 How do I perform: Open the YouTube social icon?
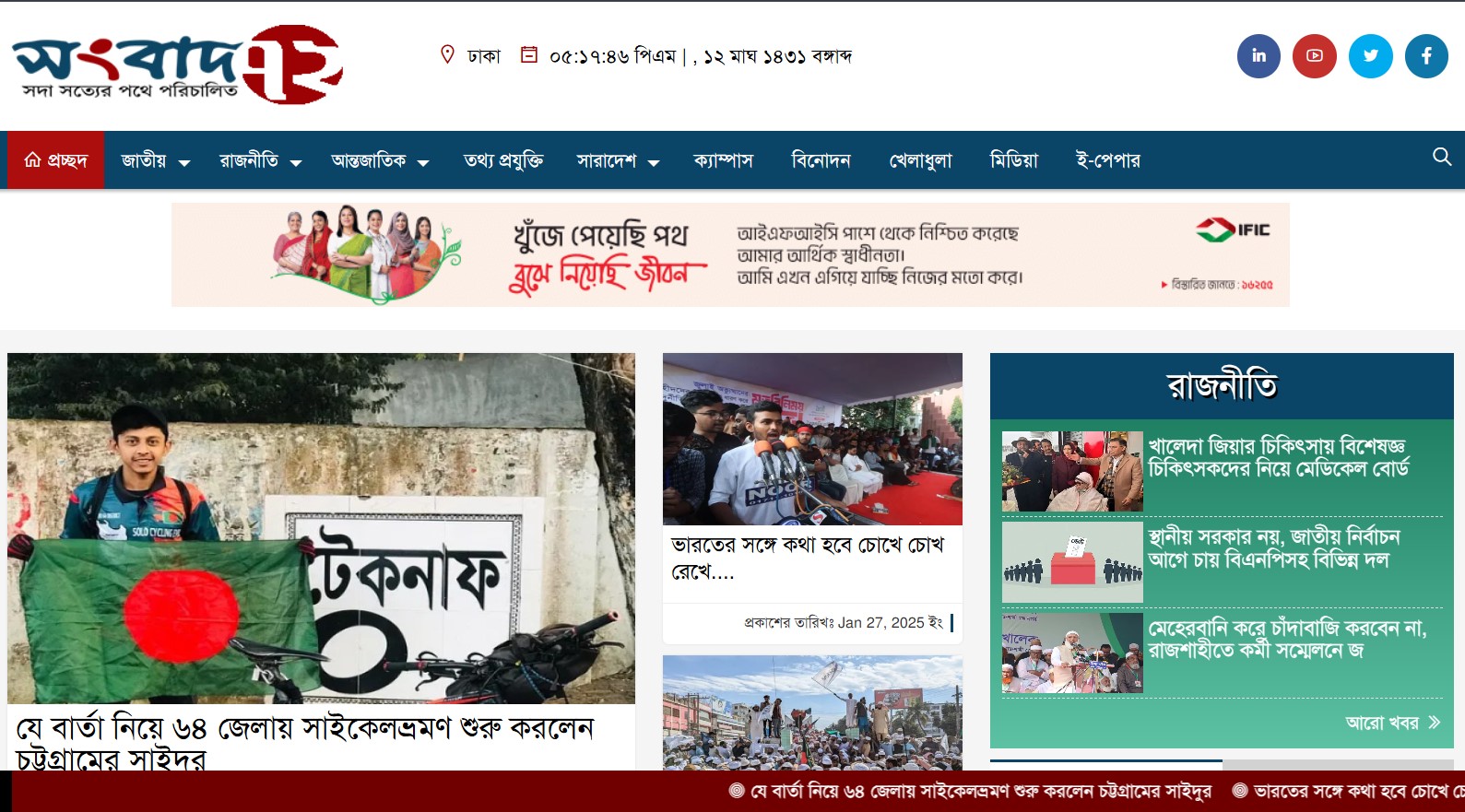1315,56
